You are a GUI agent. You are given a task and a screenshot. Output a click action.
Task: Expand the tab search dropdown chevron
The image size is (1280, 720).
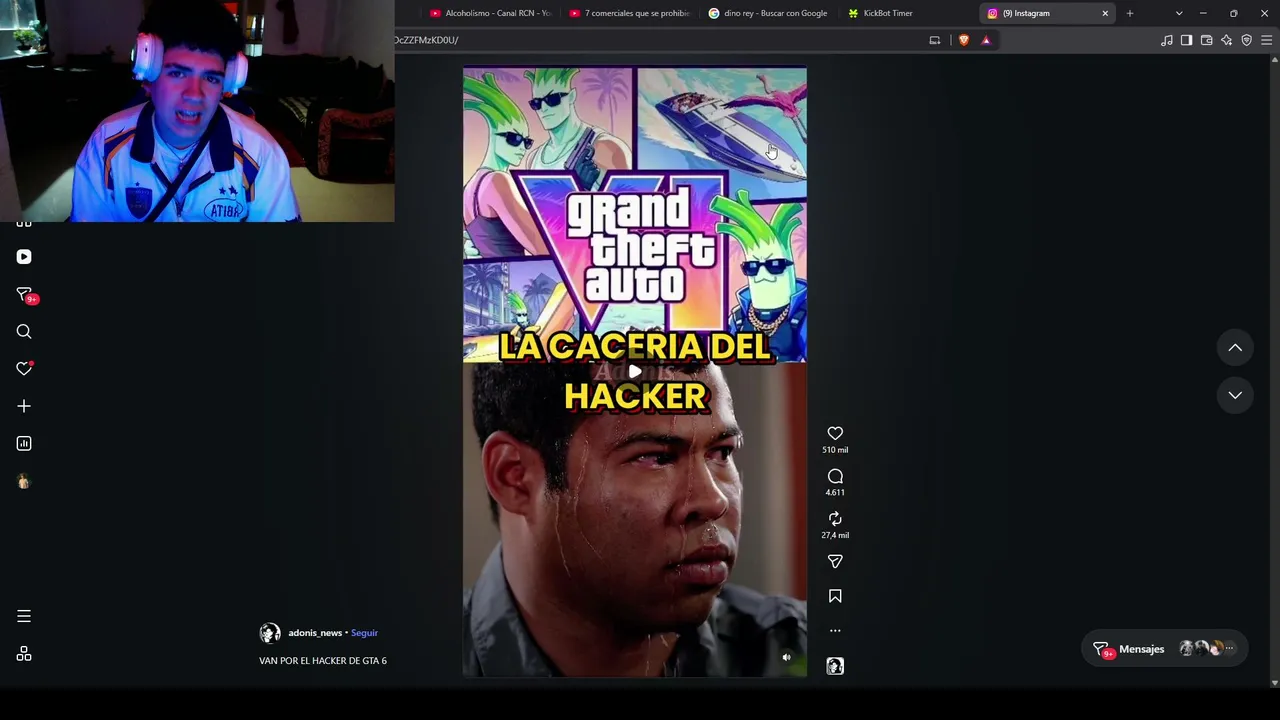click(x=1179, y=13)
